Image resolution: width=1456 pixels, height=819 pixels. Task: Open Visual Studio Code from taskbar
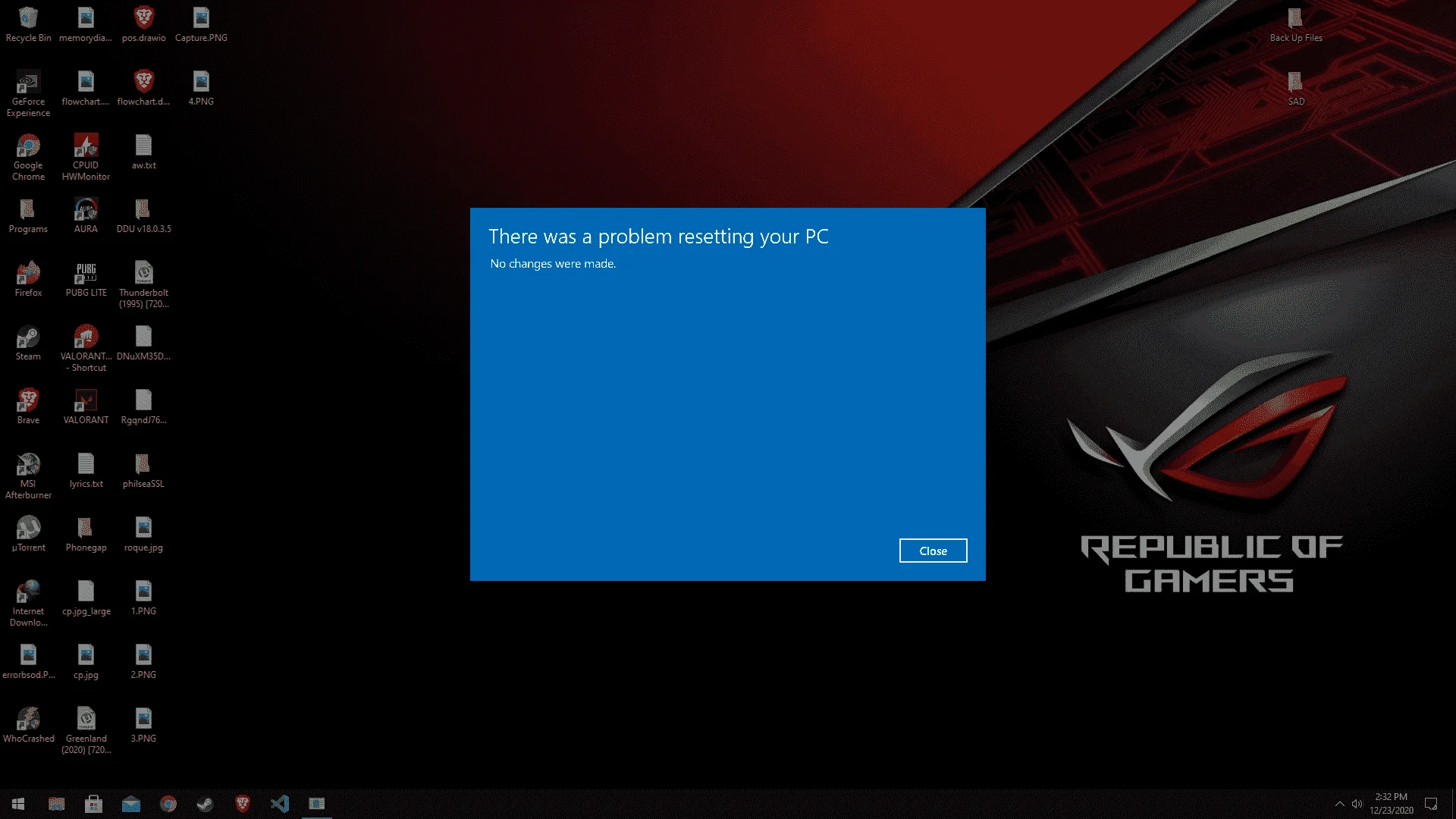pyautogui.click(x=280, y=804)
